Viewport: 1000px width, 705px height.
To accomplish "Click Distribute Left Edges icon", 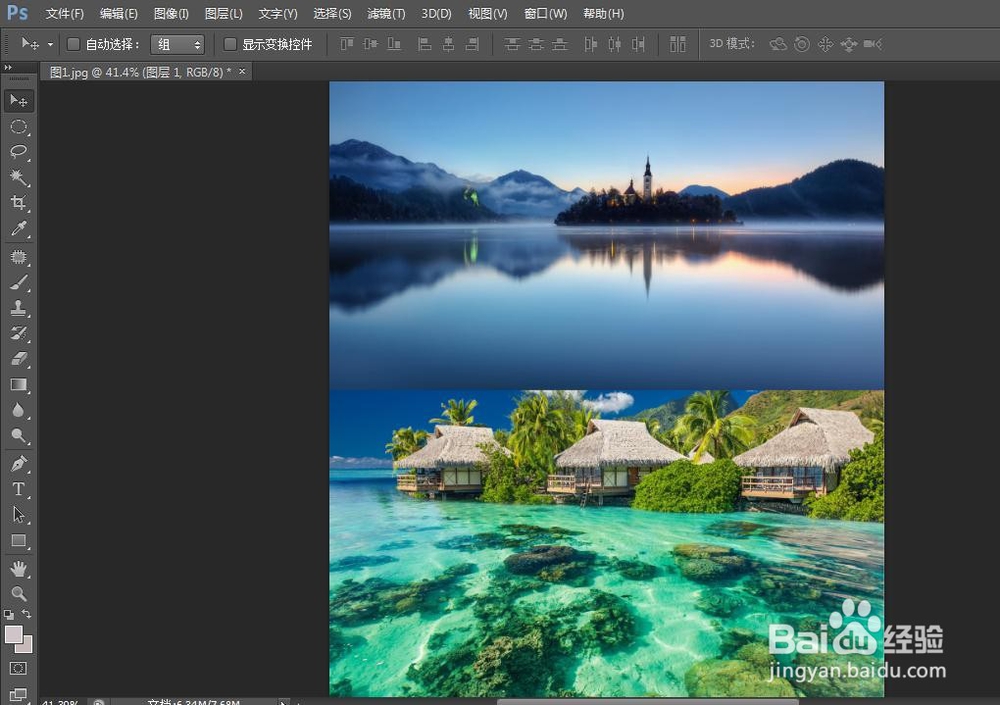I will coord(591,44).
